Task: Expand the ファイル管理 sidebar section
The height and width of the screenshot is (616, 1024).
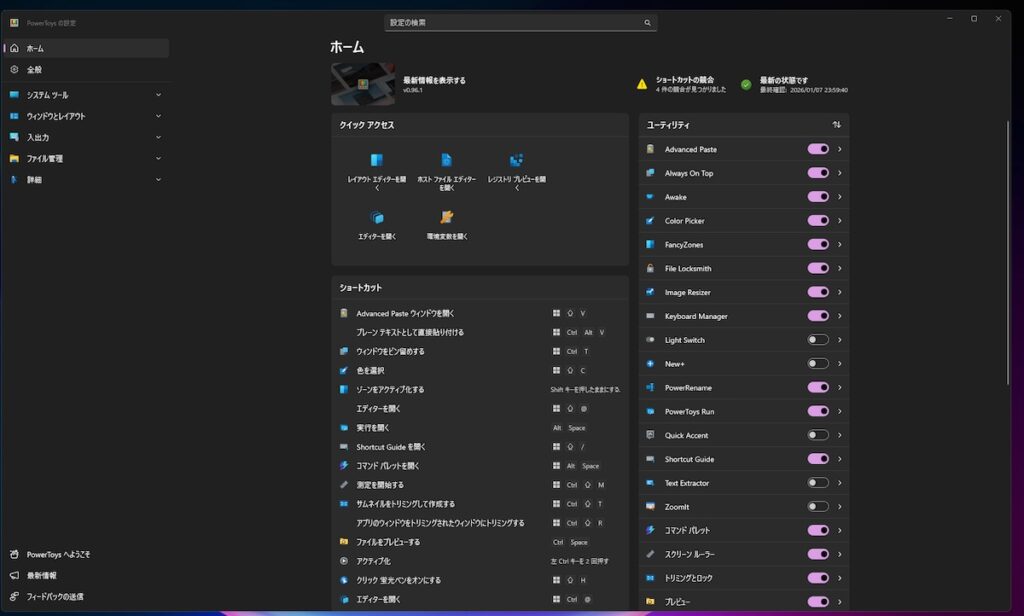Action: tap(158, 158)
